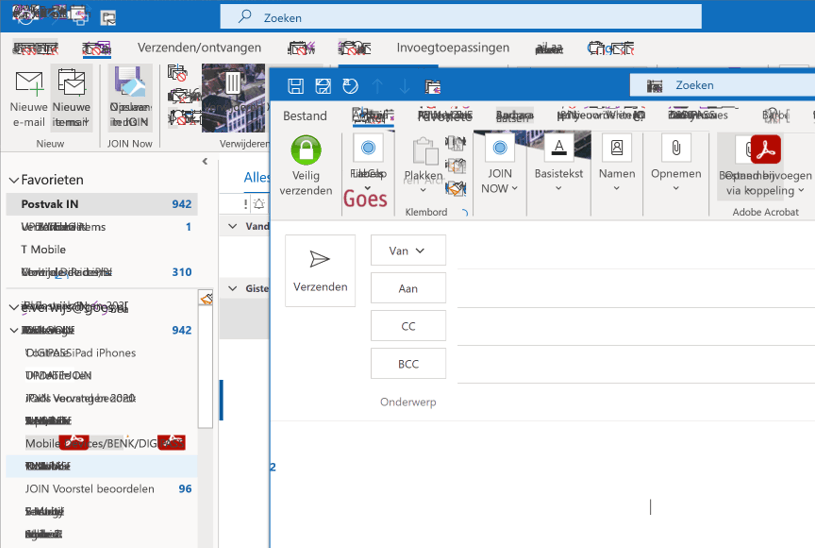Click the Aan recipients button
This screenshot has width=815, height=548.
(408, 288)
